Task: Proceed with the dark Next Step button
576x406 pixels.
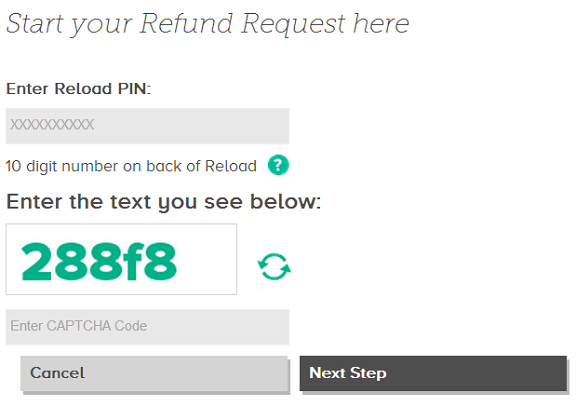Action: click(x=433, y=373)
